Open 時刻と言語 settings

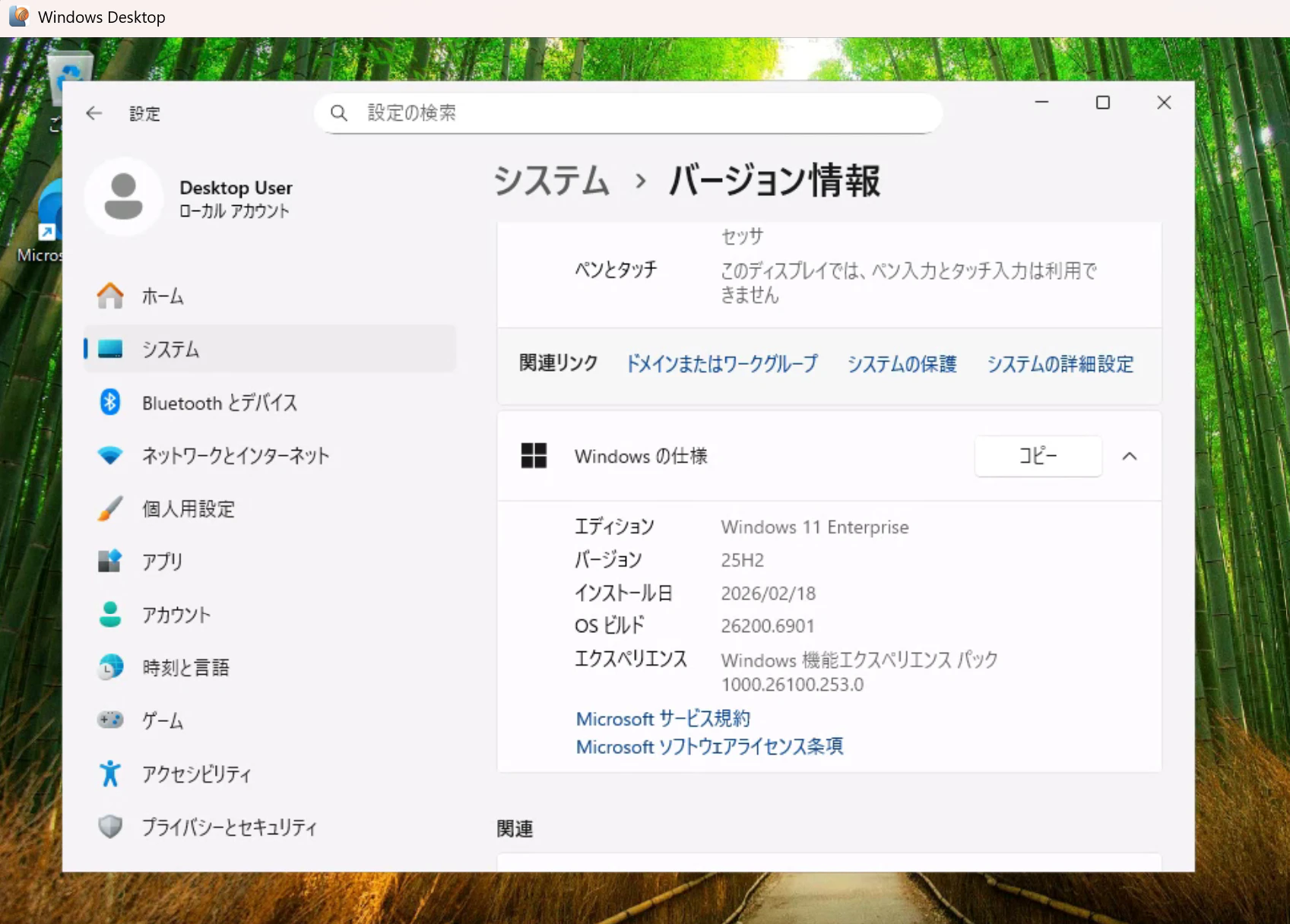271,667
